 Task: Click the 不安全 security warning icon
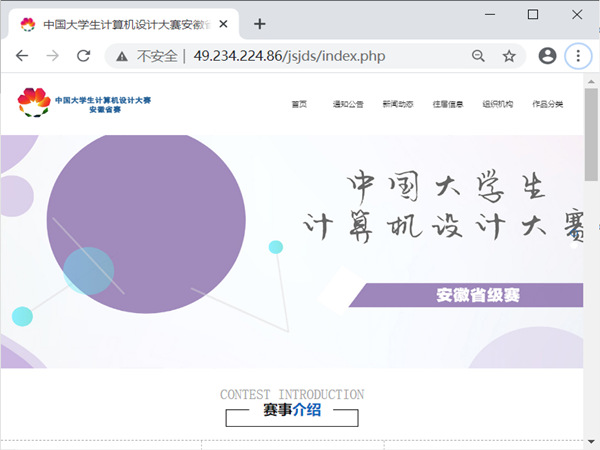click(x=122, y=56)
